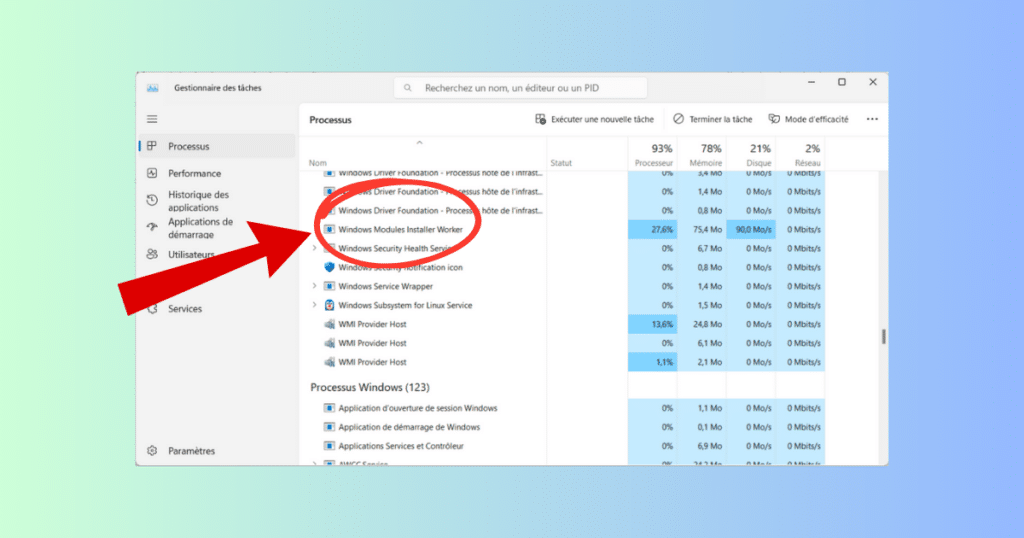Click the Applications de démarrage icon
The image size is (1024, 538).
pyautogui.click(x=152, y=227)
